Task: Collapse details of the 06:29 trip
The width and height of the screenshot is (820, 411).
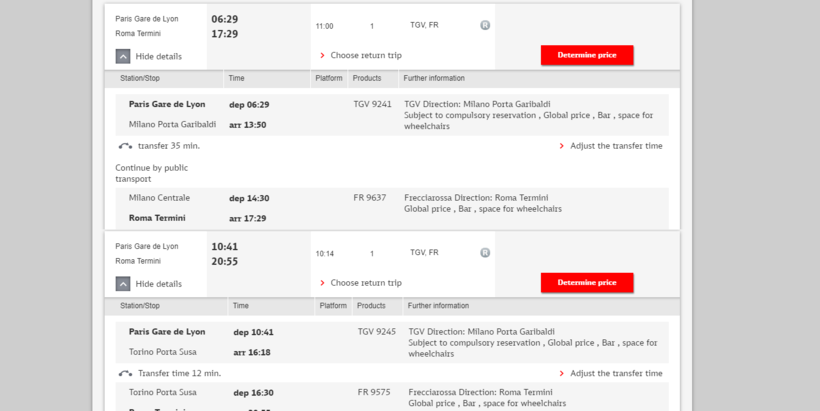Action: click(123, 57)
